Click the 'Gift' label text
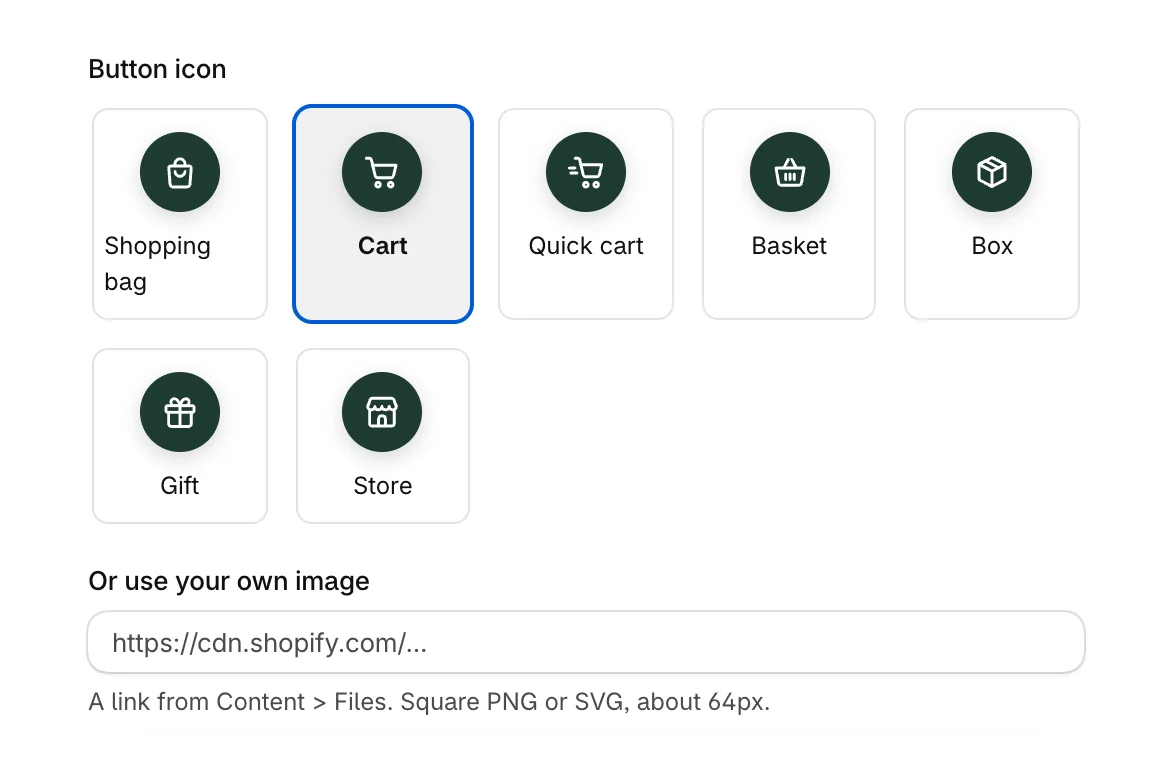Viewport: 1172px width, 768px height. 179,486
